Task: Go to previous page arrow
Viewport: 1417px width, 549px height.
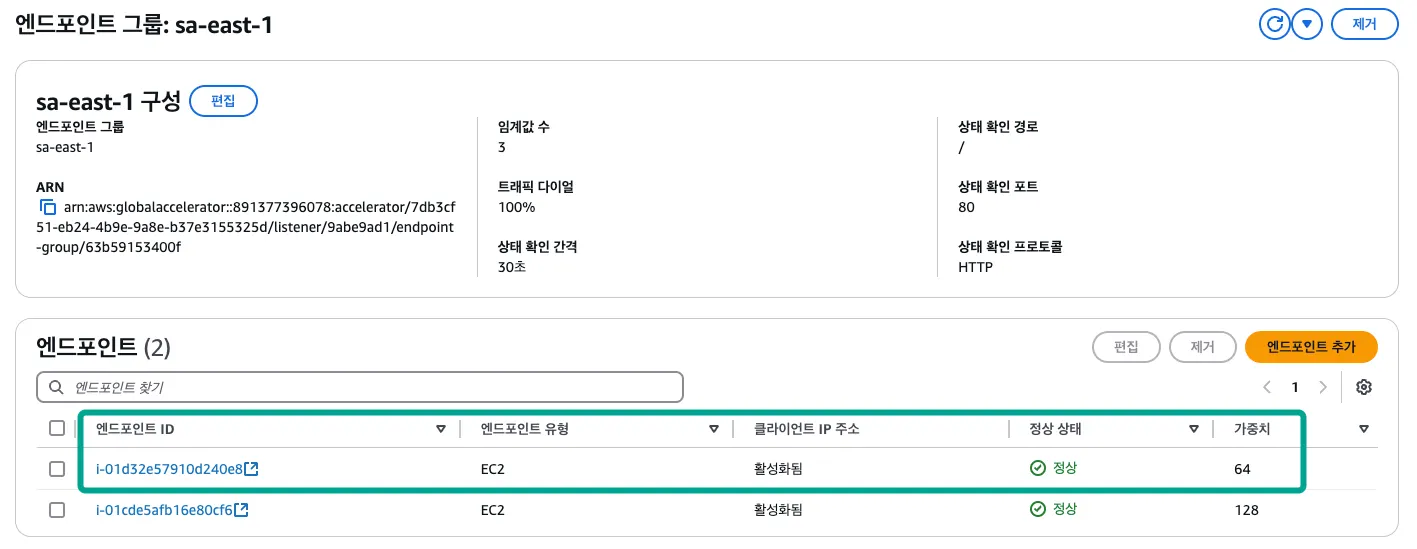Action: (1267, 388)
